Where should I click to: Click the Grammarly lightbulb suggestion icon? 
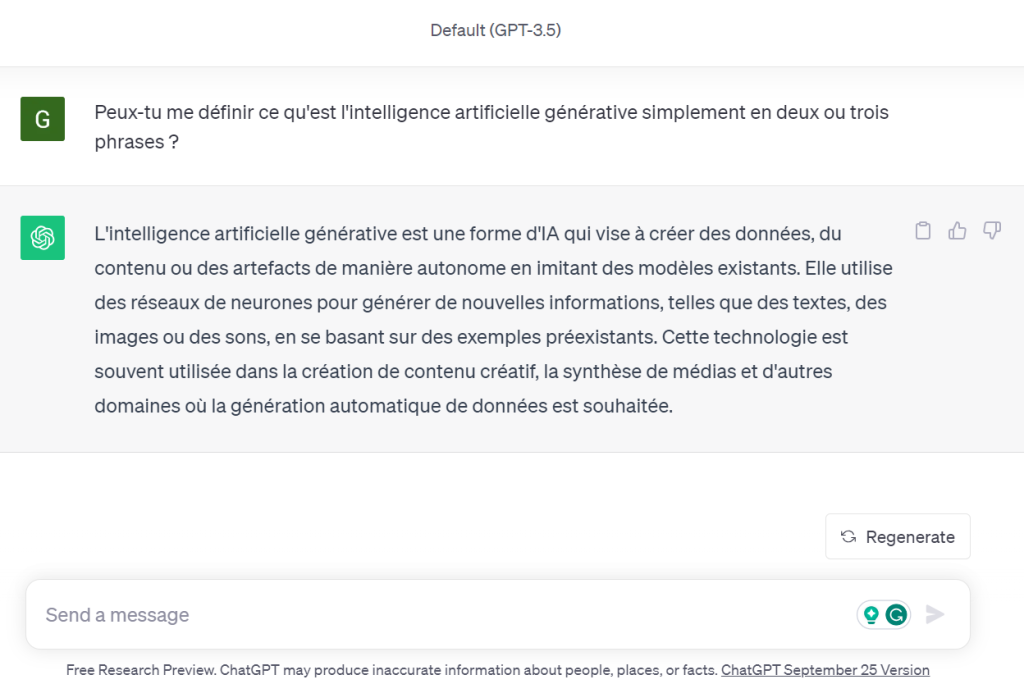coord(871,615)
